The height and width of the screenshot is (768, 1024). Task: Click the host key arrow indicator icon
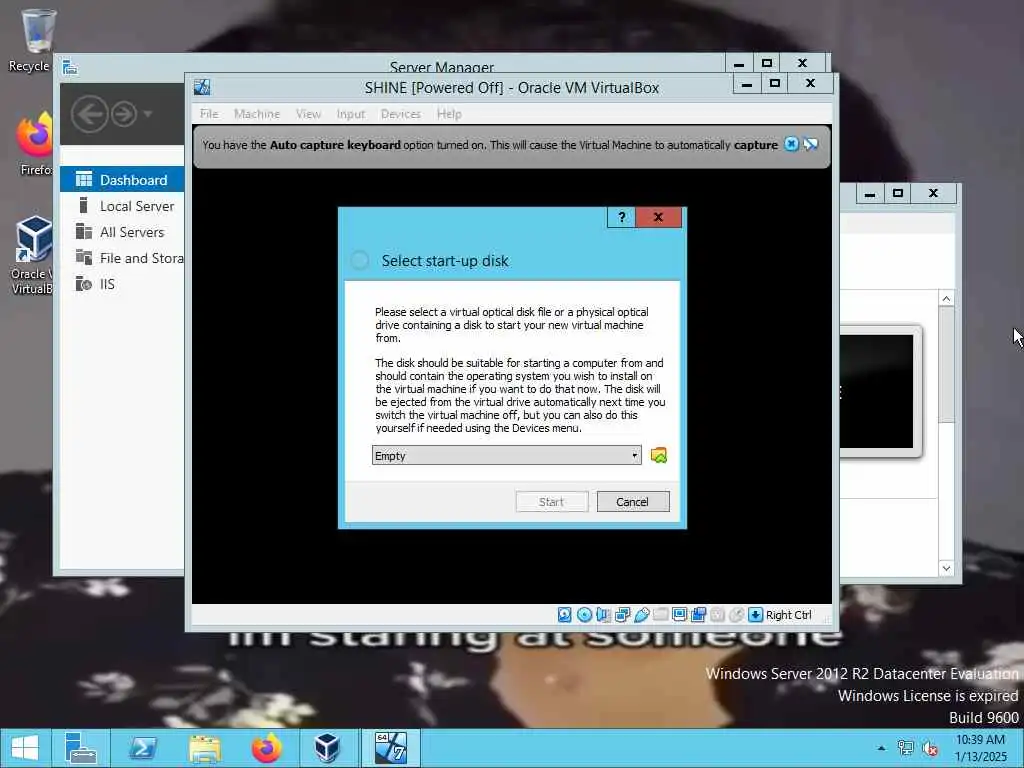(x=756, y=615)
